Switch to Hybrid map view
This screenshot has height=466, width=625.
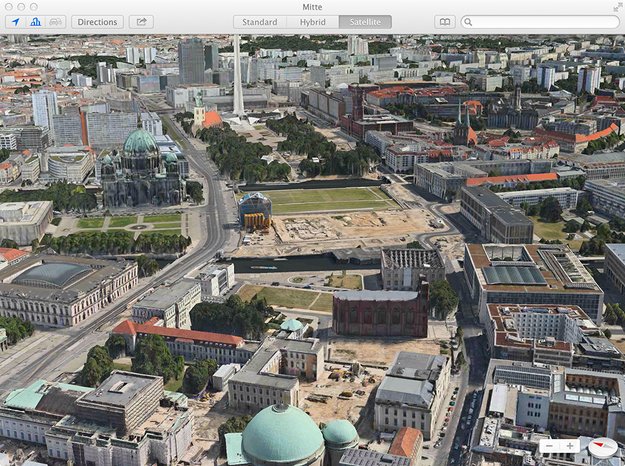tap(312, 22)
